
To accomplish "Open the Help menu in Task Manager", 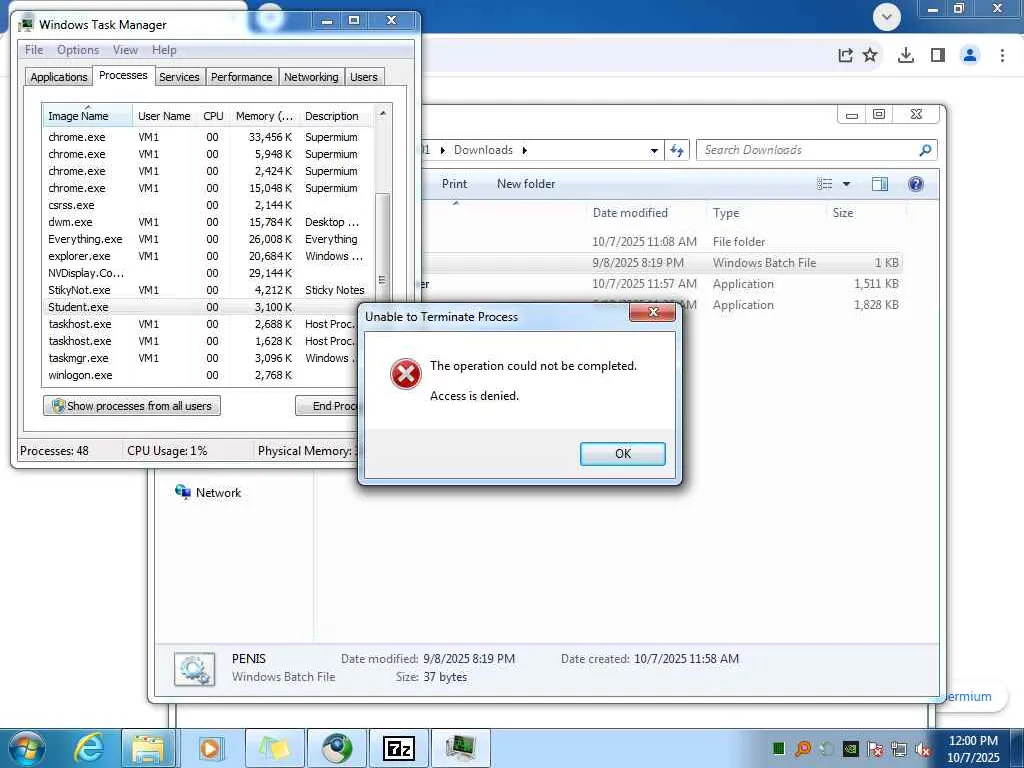I will tap(164, 50).
